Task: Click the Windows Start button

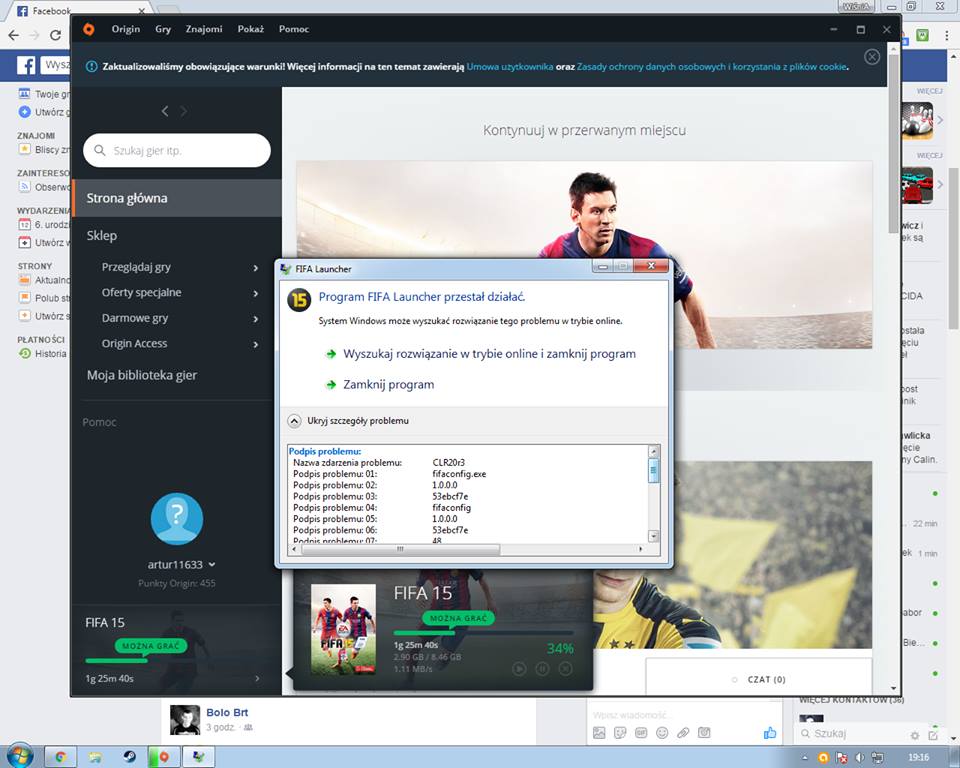Action: 20,756
